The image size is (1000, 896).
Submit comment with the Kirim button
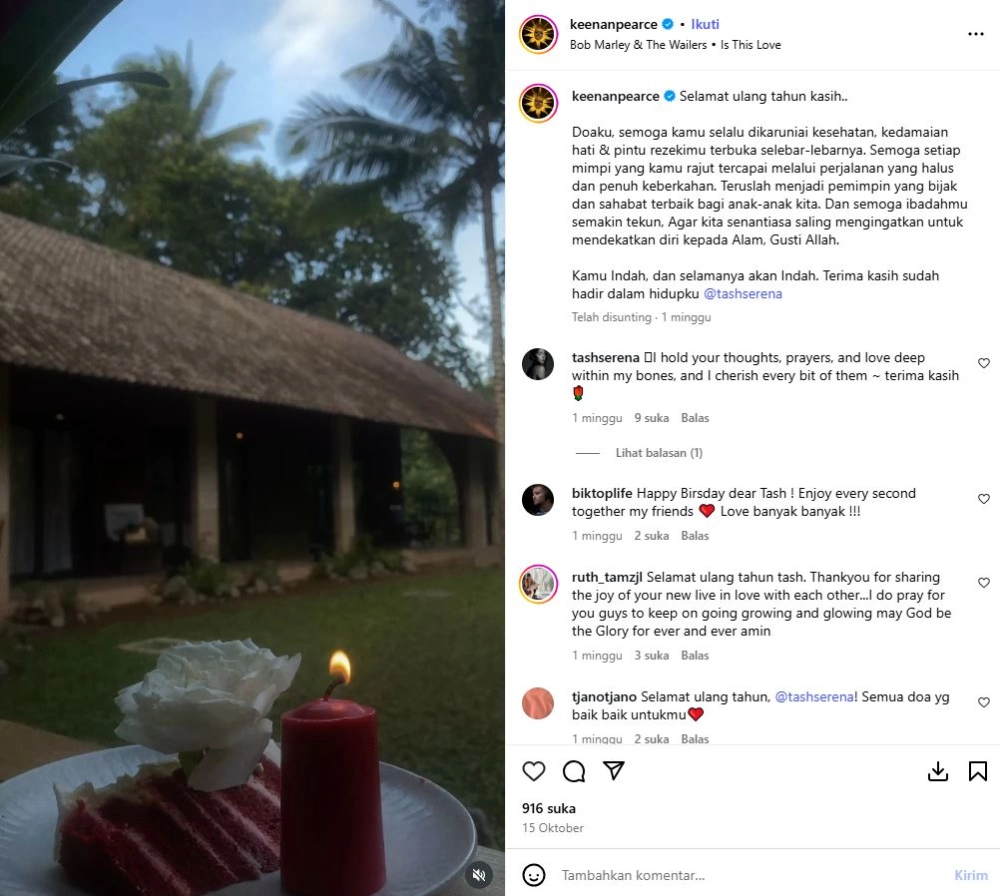pos(971,874)
